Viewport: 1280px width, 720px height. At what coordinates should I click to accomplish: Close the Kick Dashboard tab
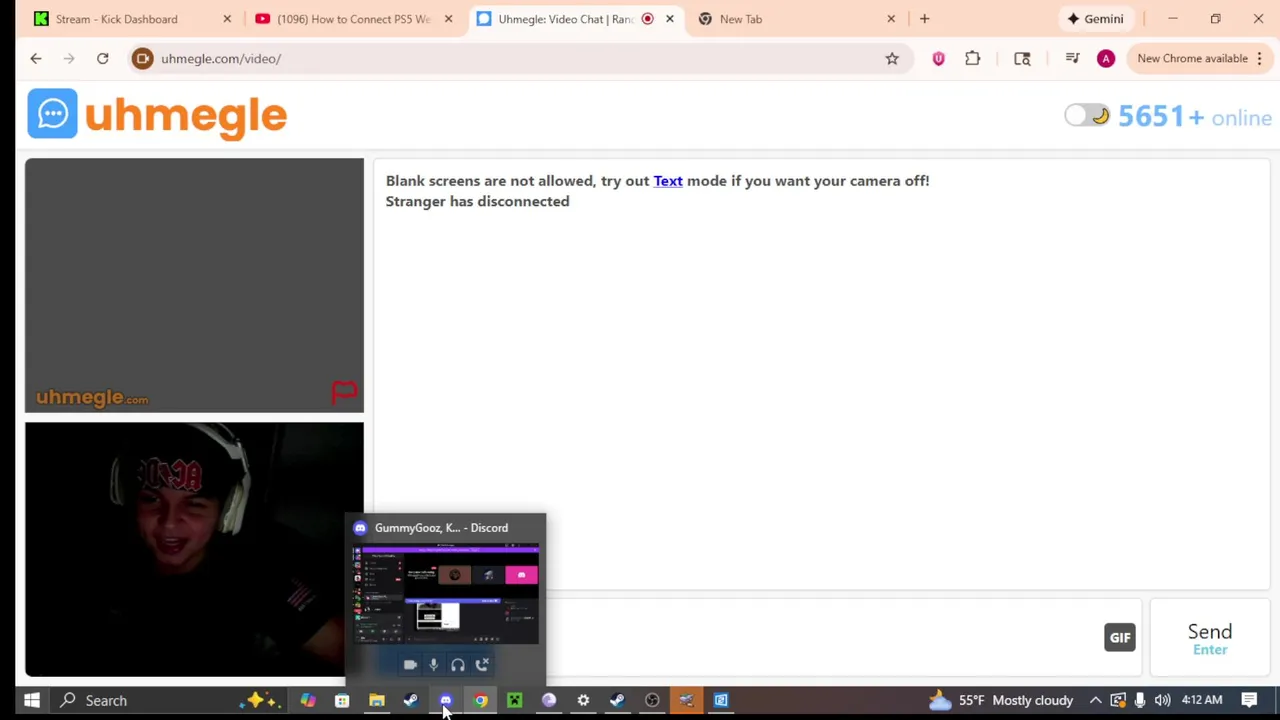(227, 19)
